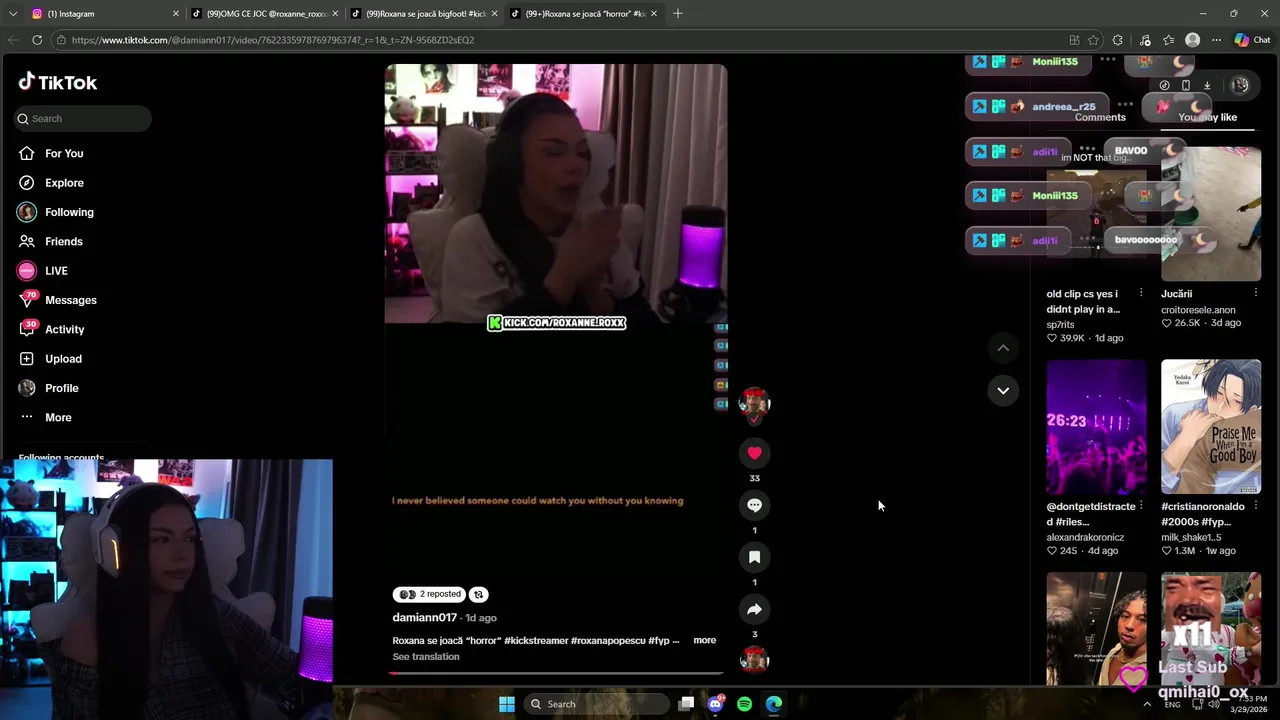Seek on the video progress bar
Image resolution: width=1280 pixels, height=720 pixels.
[x=556, y=673]
